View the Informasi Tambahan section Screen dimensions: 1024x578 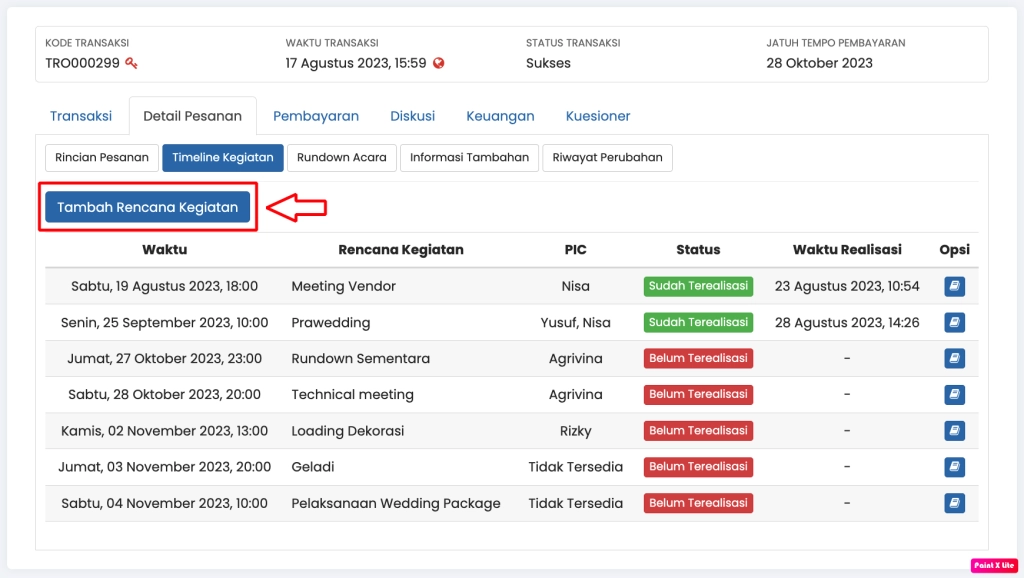click(470, 158)
